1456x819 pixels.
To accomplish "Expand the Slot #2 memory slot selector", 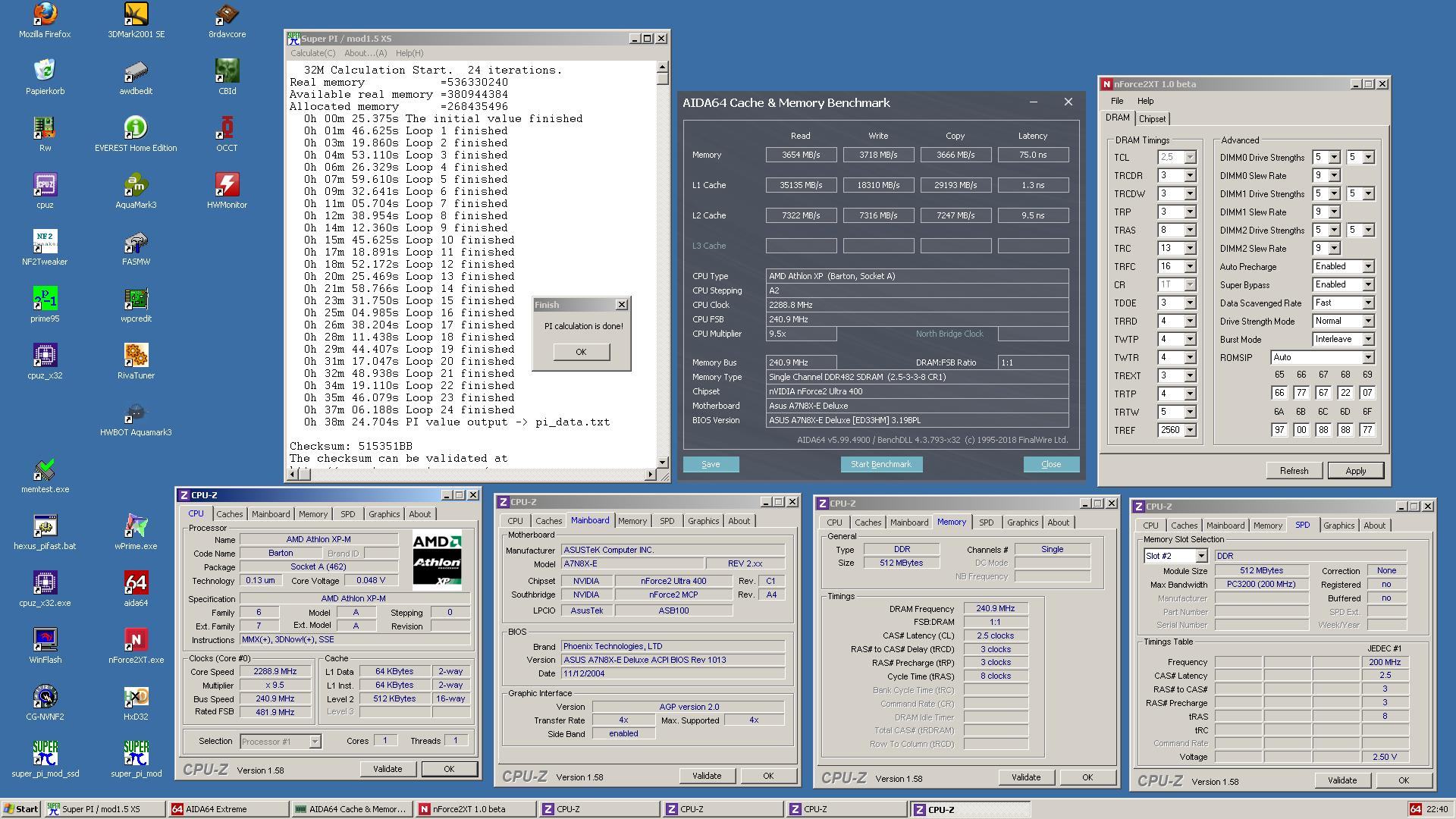I will [1200, 557].
